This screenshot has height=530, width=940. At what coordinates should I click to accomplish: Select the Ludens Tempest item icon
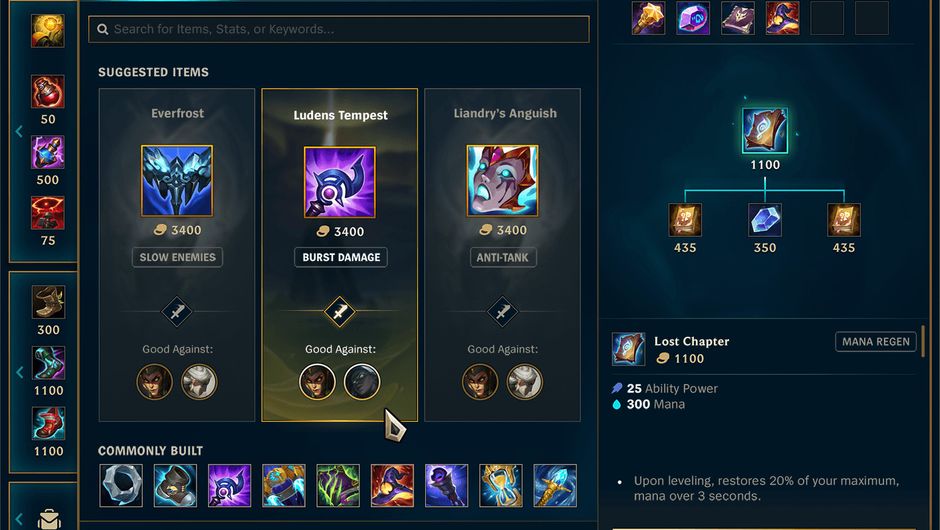[340, 182]
